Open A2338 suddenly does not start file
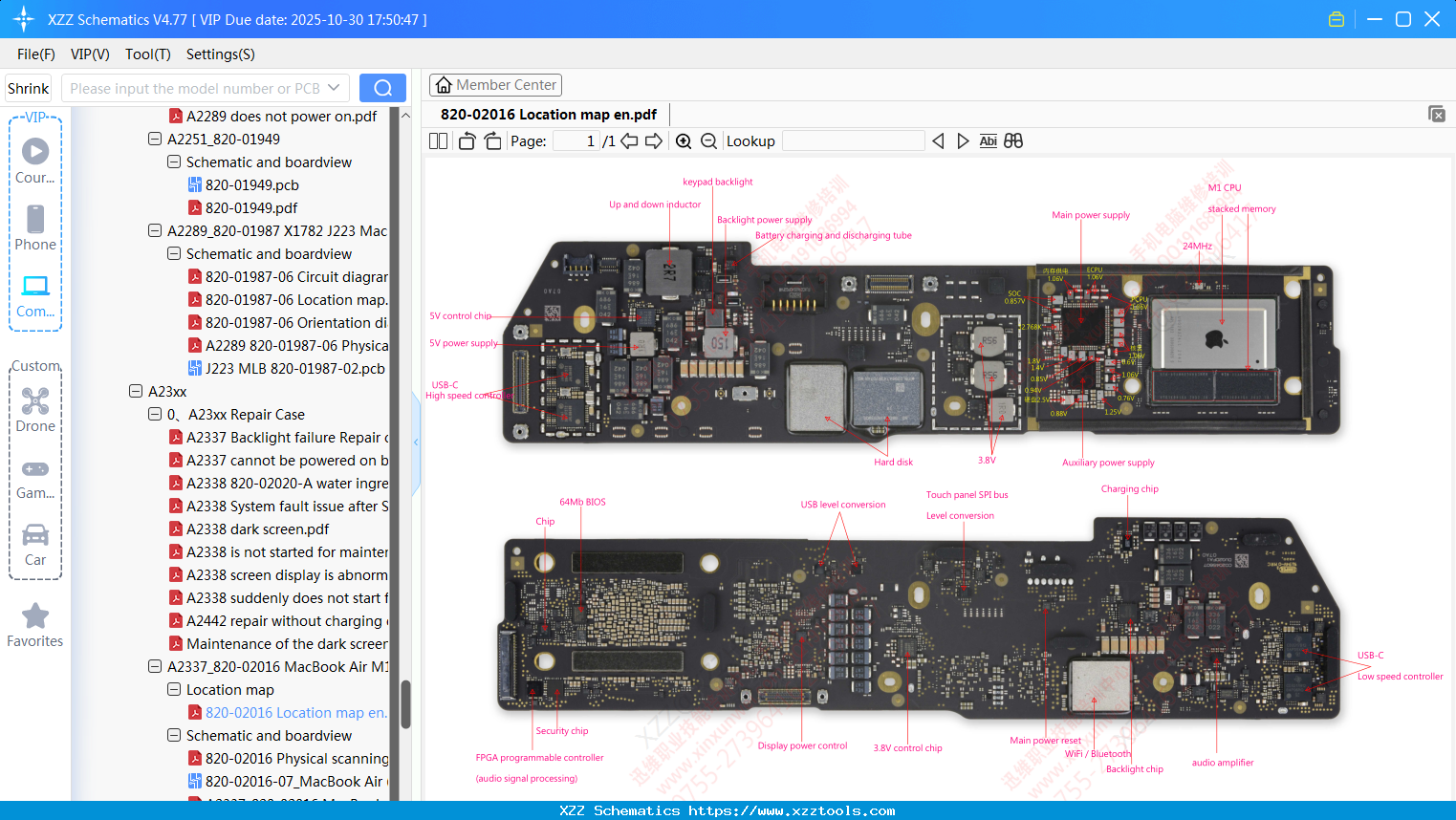 pyautogui.click(x=278, y=597)
